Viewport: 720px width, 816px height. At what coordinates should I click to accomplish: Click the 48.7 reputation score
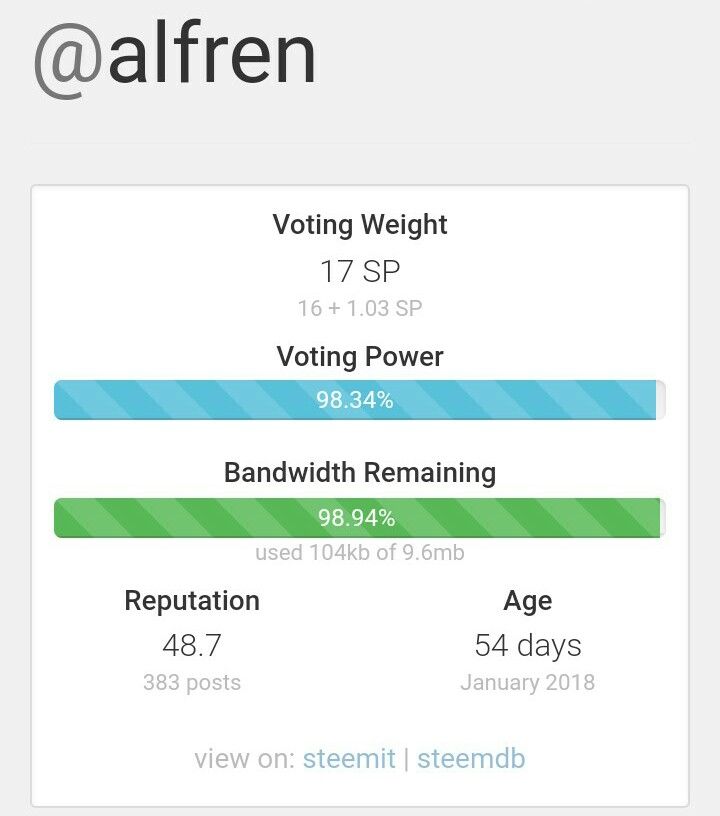192,646
